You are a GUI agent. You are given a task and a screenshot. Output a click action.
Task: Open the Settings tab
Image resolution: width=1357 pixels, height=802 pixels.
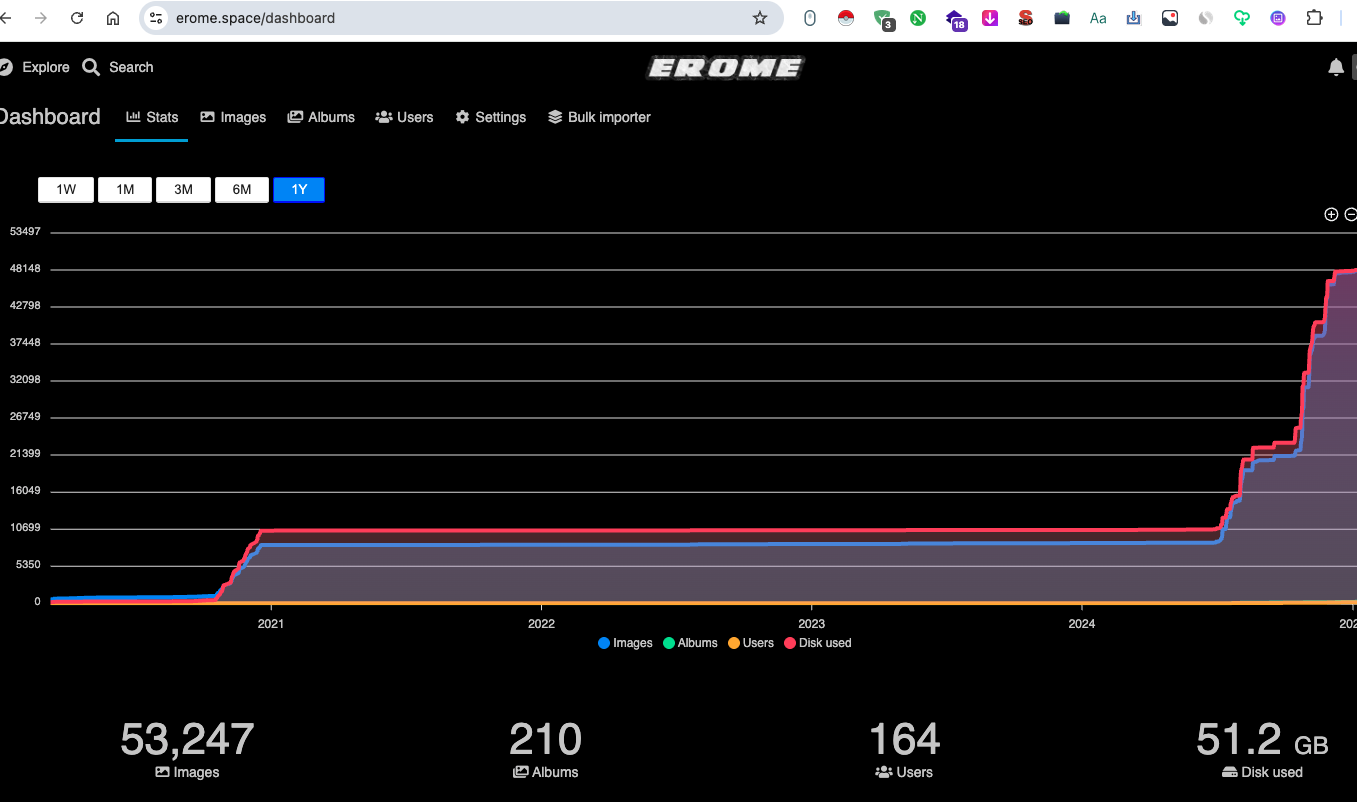(x=490, y=117)
